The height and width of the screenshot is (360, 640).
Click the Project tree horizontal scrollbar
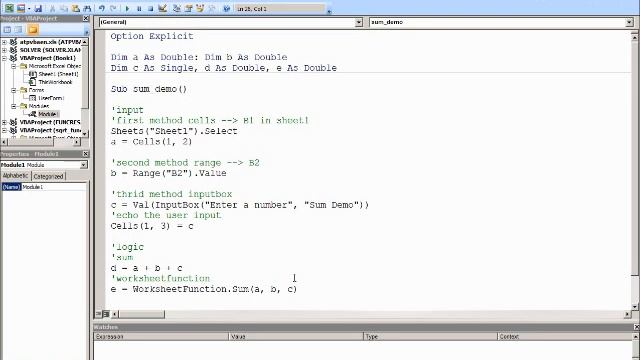point(41,142)
